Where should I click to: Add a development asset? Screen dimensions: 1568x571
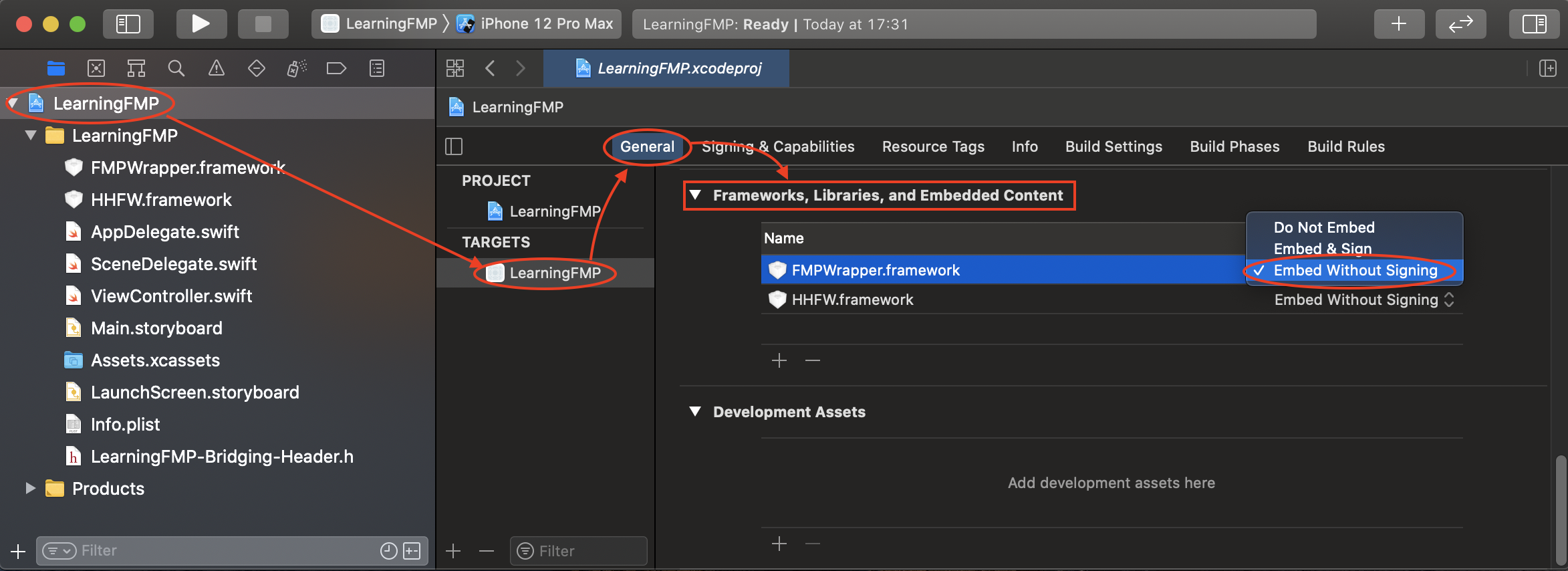click(779, 544)
